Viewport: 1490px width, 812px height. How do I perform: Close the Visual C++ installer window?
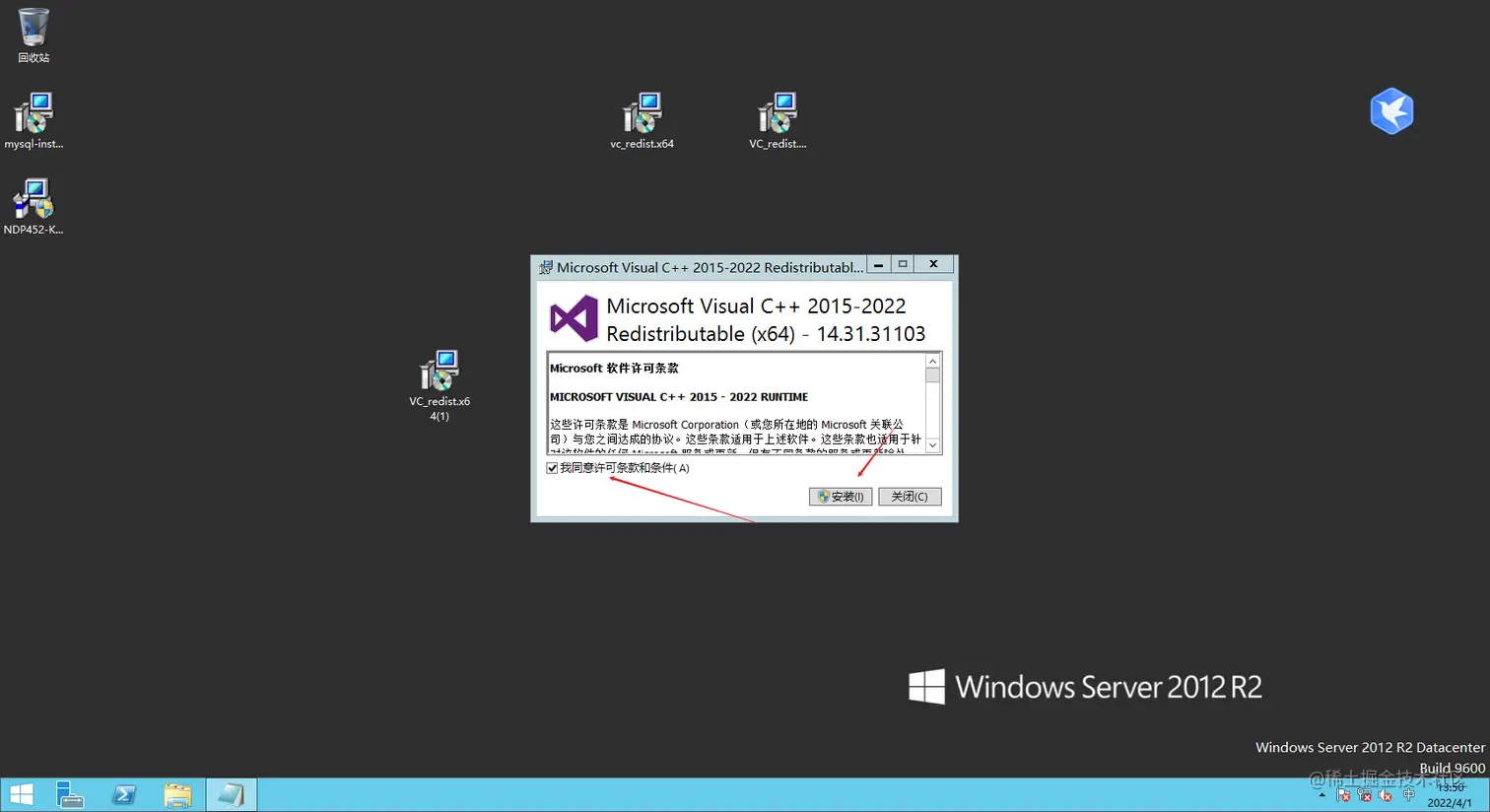[933, 264]
